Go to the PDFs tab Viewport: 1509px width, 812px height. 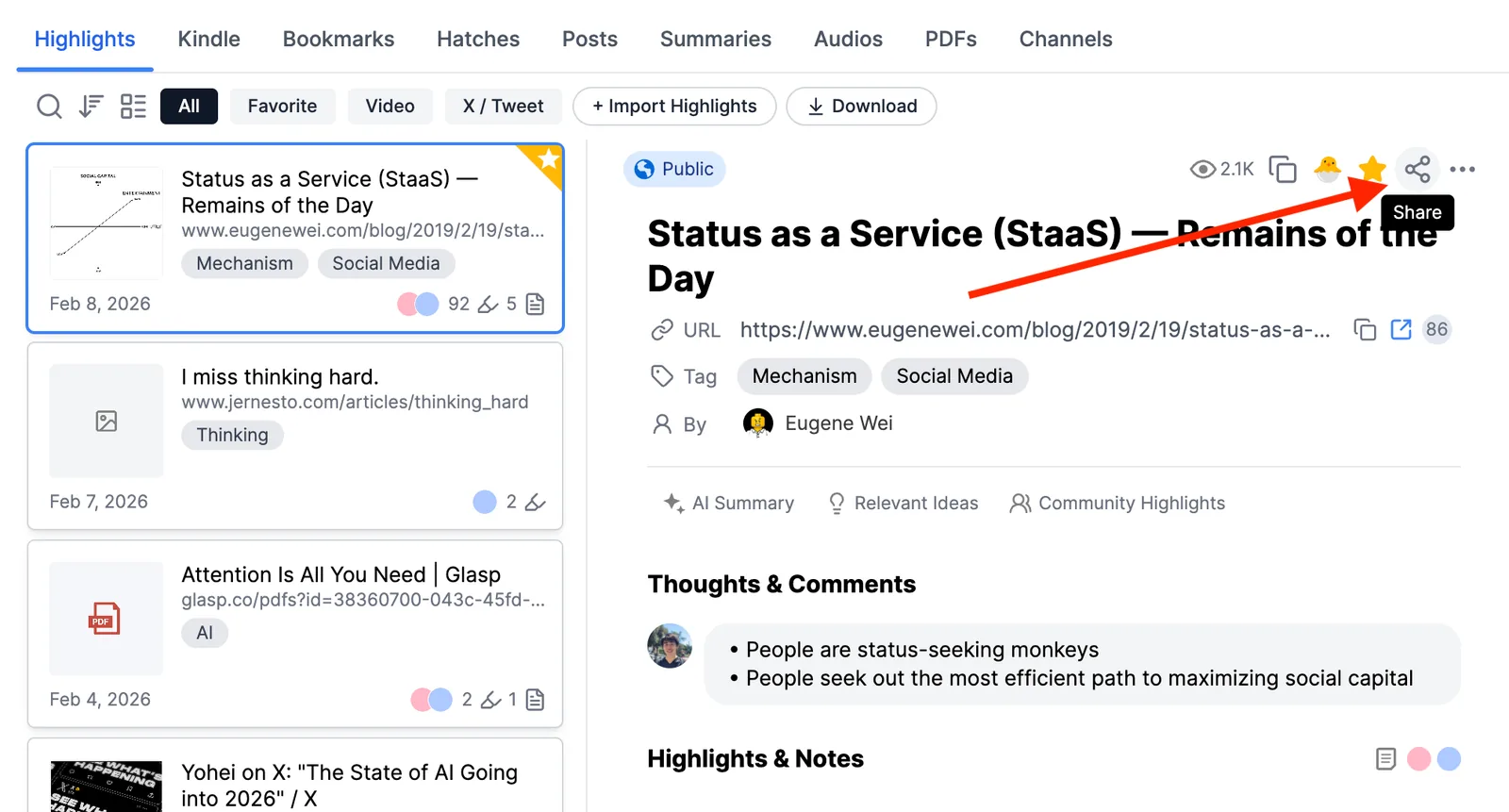pos(951,39)
